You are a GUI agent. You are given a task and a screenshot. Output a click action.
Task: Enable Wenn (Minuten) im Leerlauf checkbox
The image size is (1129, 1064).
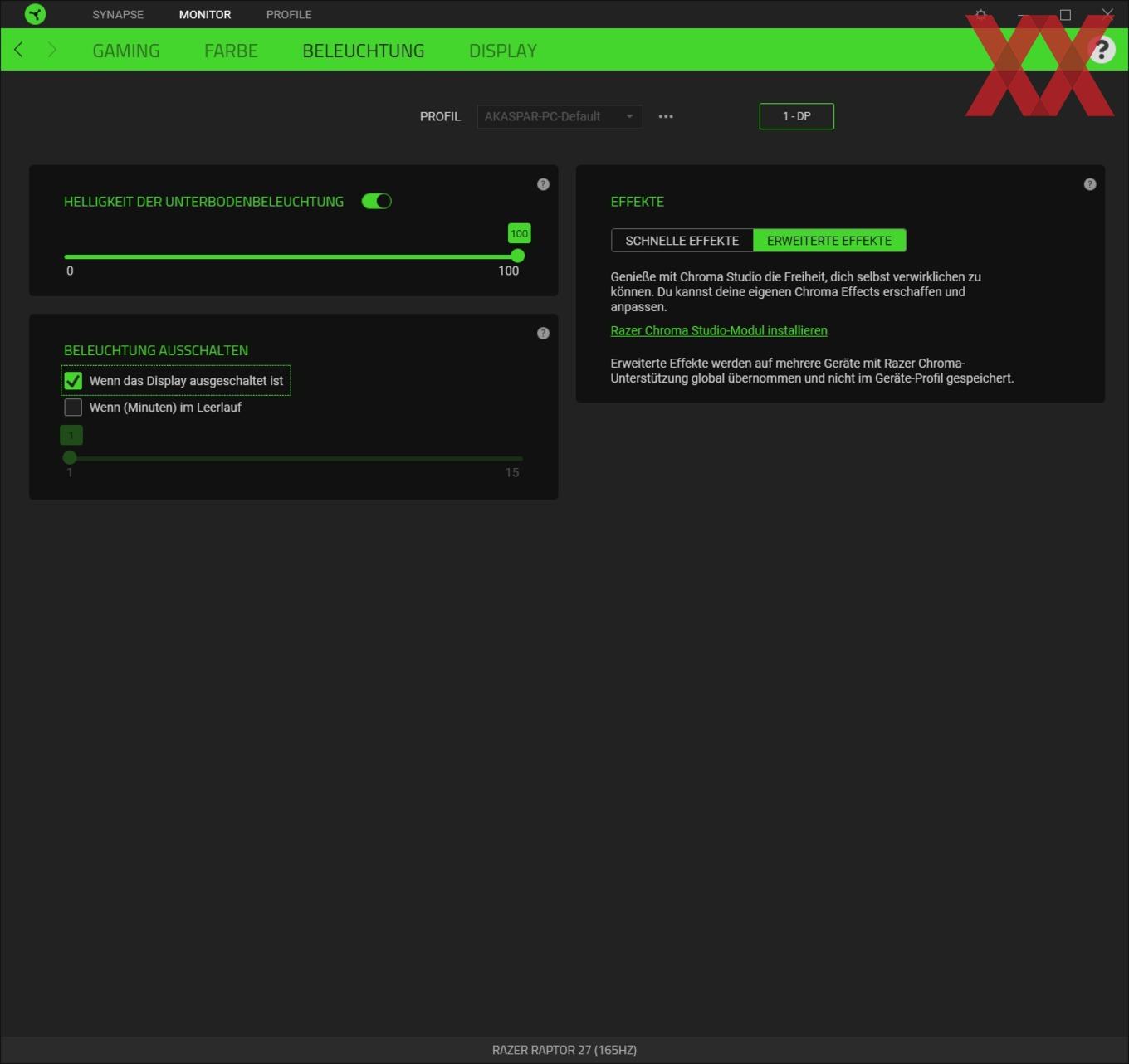[x=73, y=408]
